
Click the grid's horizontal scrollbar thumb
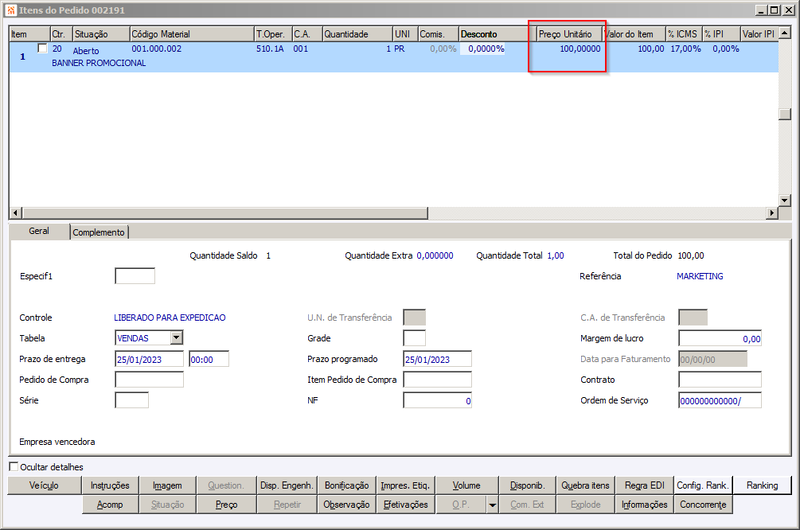click(x=225, y=213)
